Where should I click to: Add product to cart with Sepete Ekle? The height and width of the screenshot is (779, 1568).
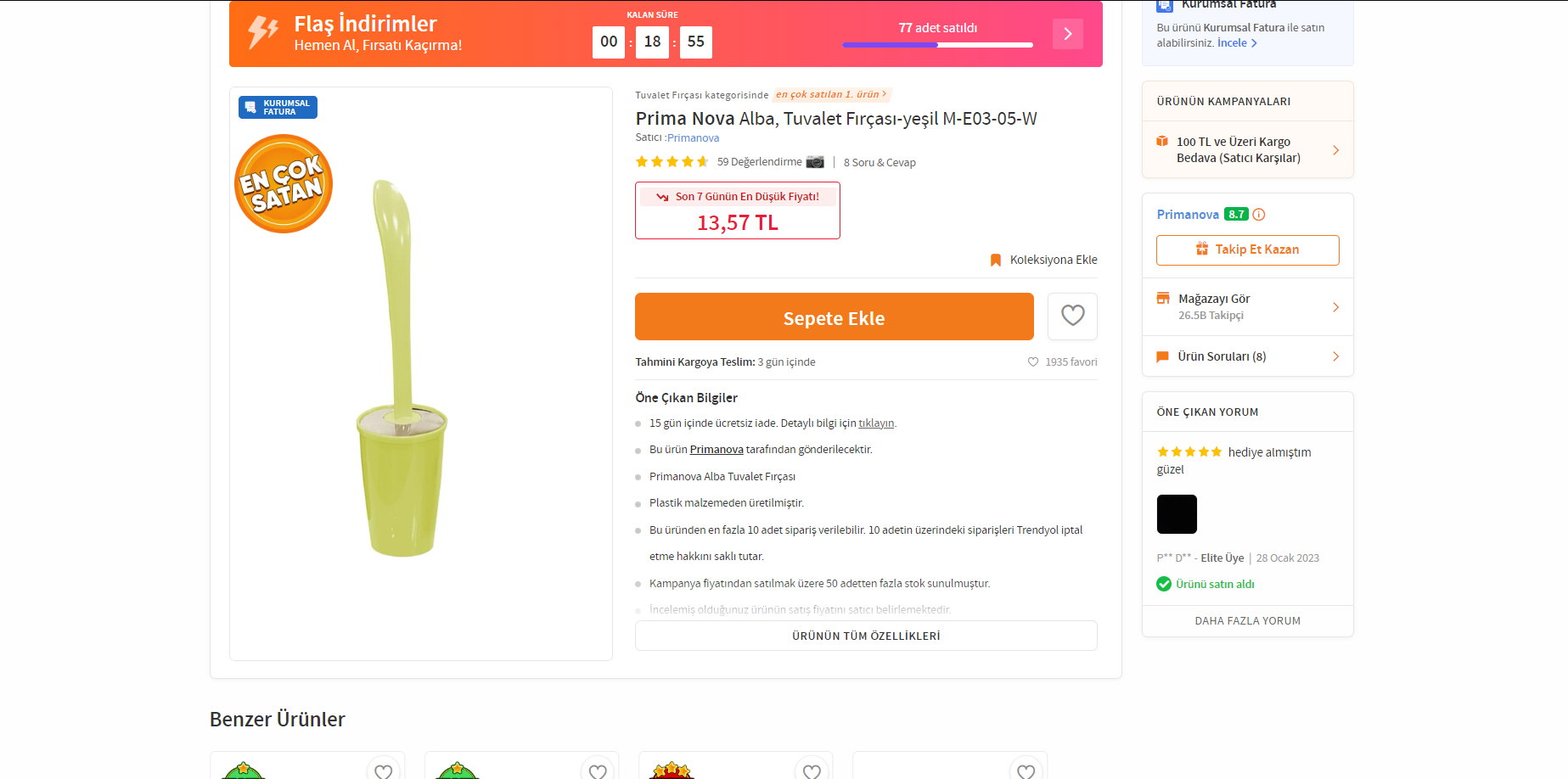(x=835, y=317)
